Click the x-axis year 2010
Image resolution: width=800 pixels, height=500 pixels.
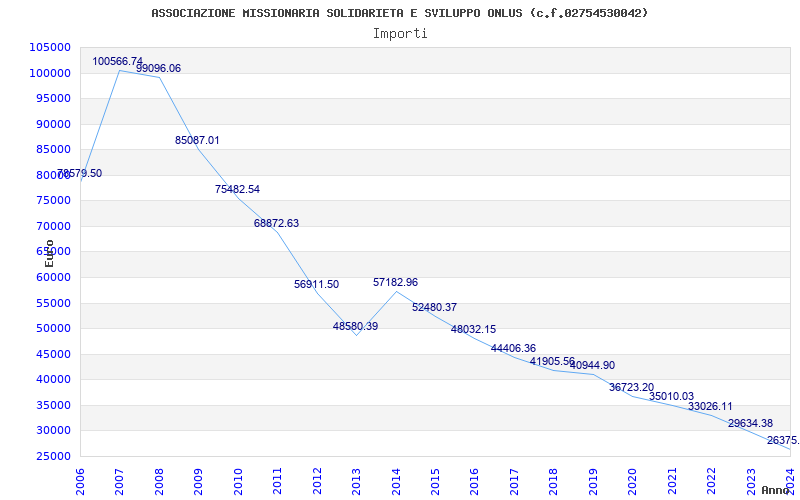(x=238, y=481)
